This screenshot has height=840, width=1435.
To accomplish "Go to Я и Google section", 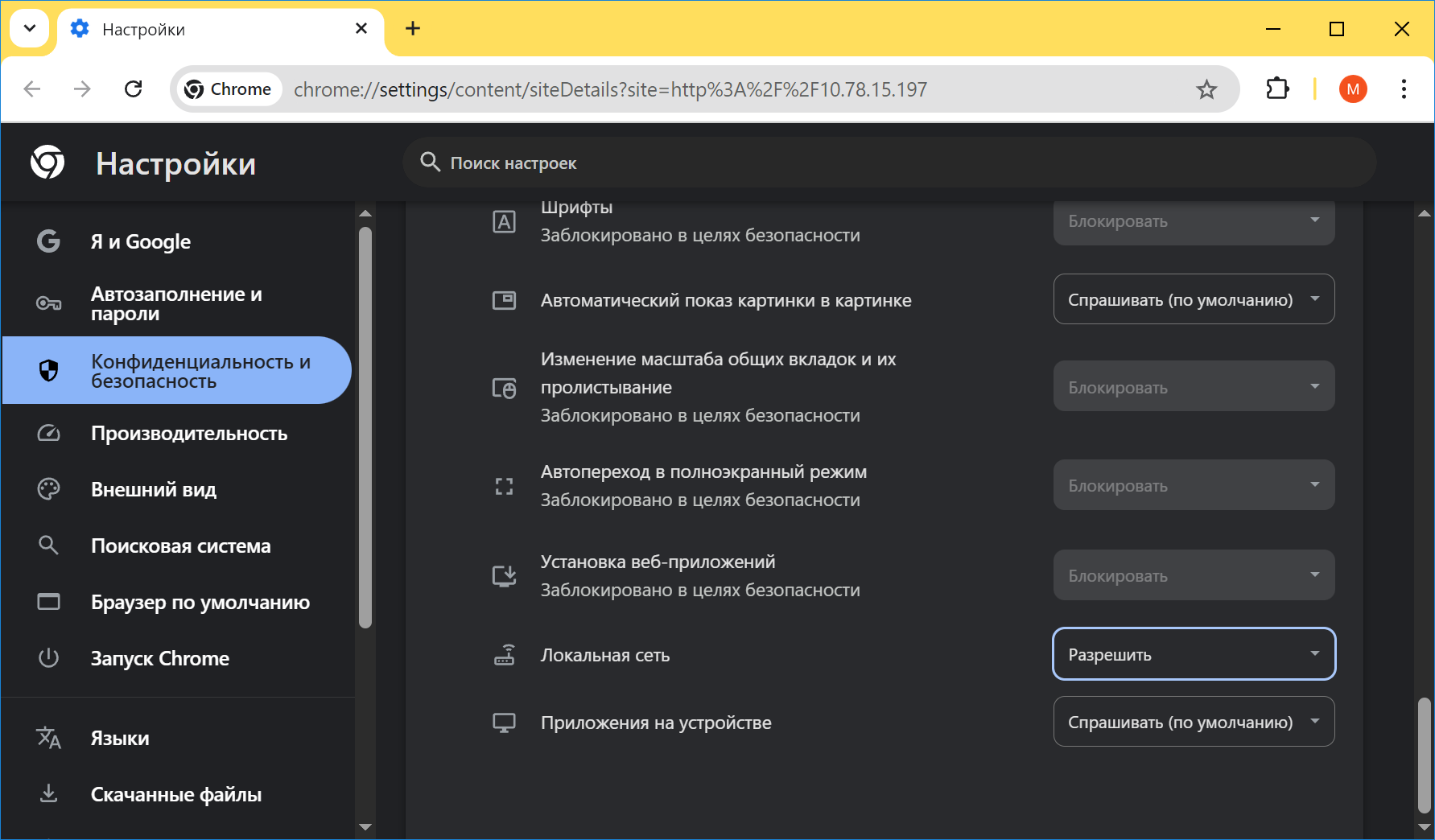I will point(141,241).
